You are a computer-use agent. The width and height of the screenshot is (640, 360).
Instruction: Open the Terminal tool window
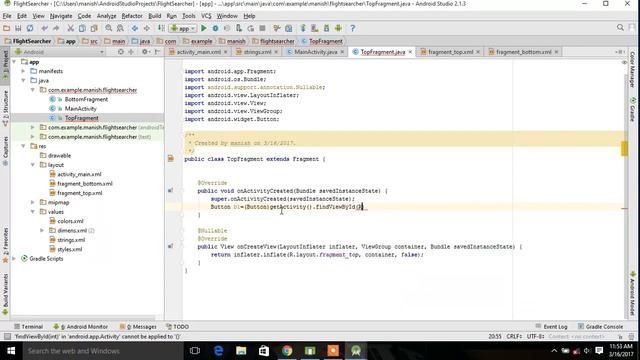[x=29, y=327]
